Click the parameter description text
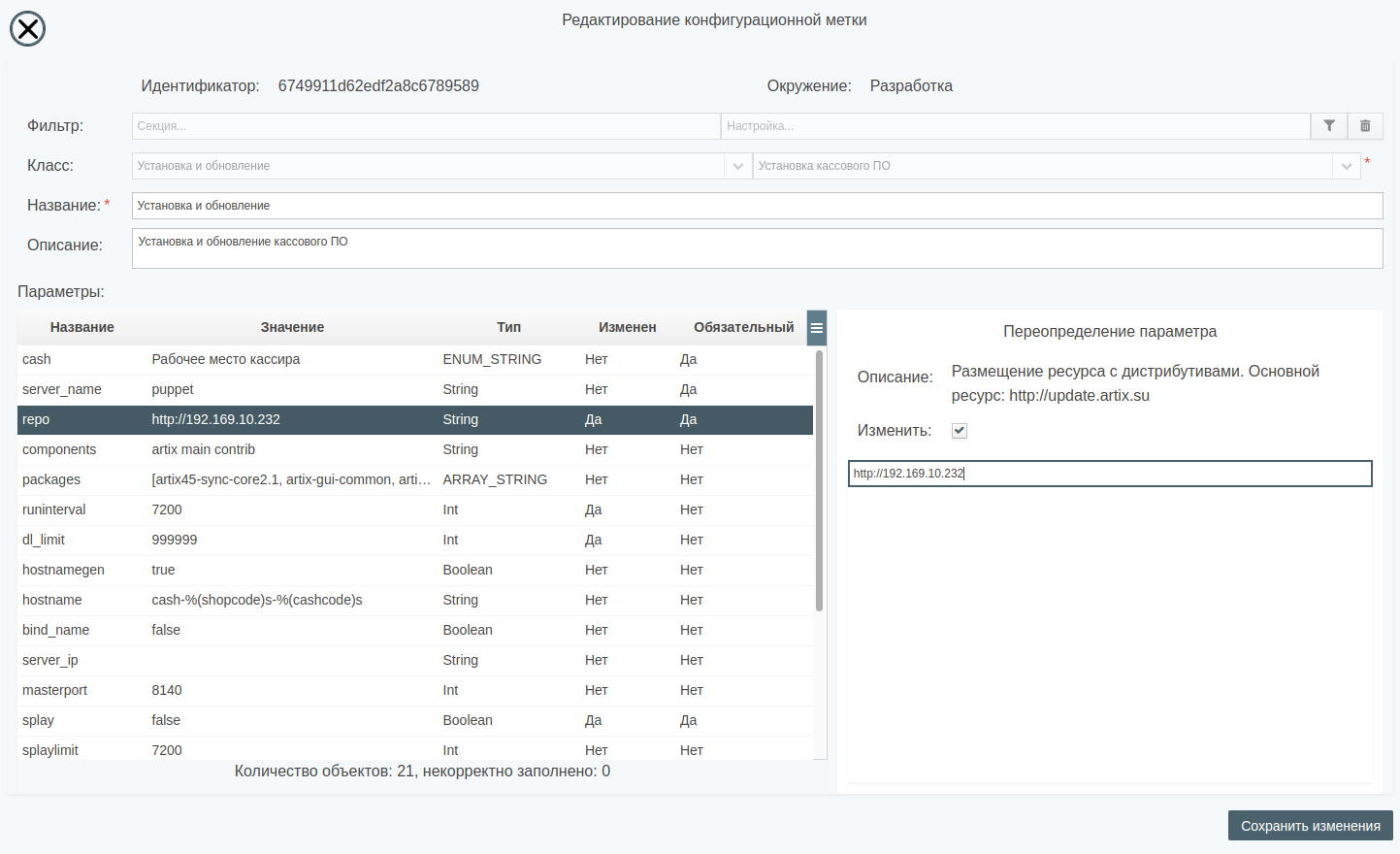This screenshot has height=854, width=1400. tap(1135, 383)
